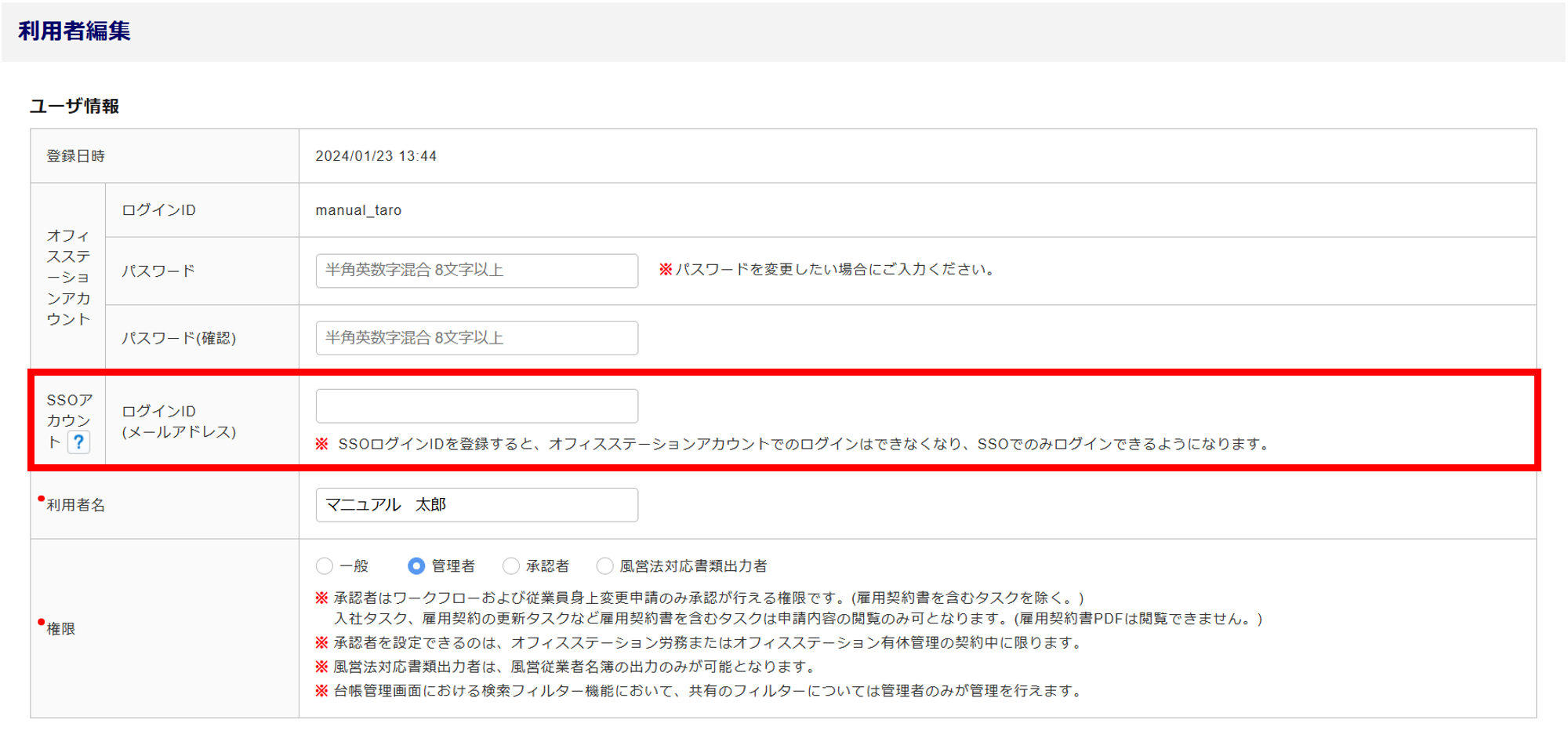Select the 一般 permission radio button
The width and height of the screenshot is (1568, 738).
325,566
